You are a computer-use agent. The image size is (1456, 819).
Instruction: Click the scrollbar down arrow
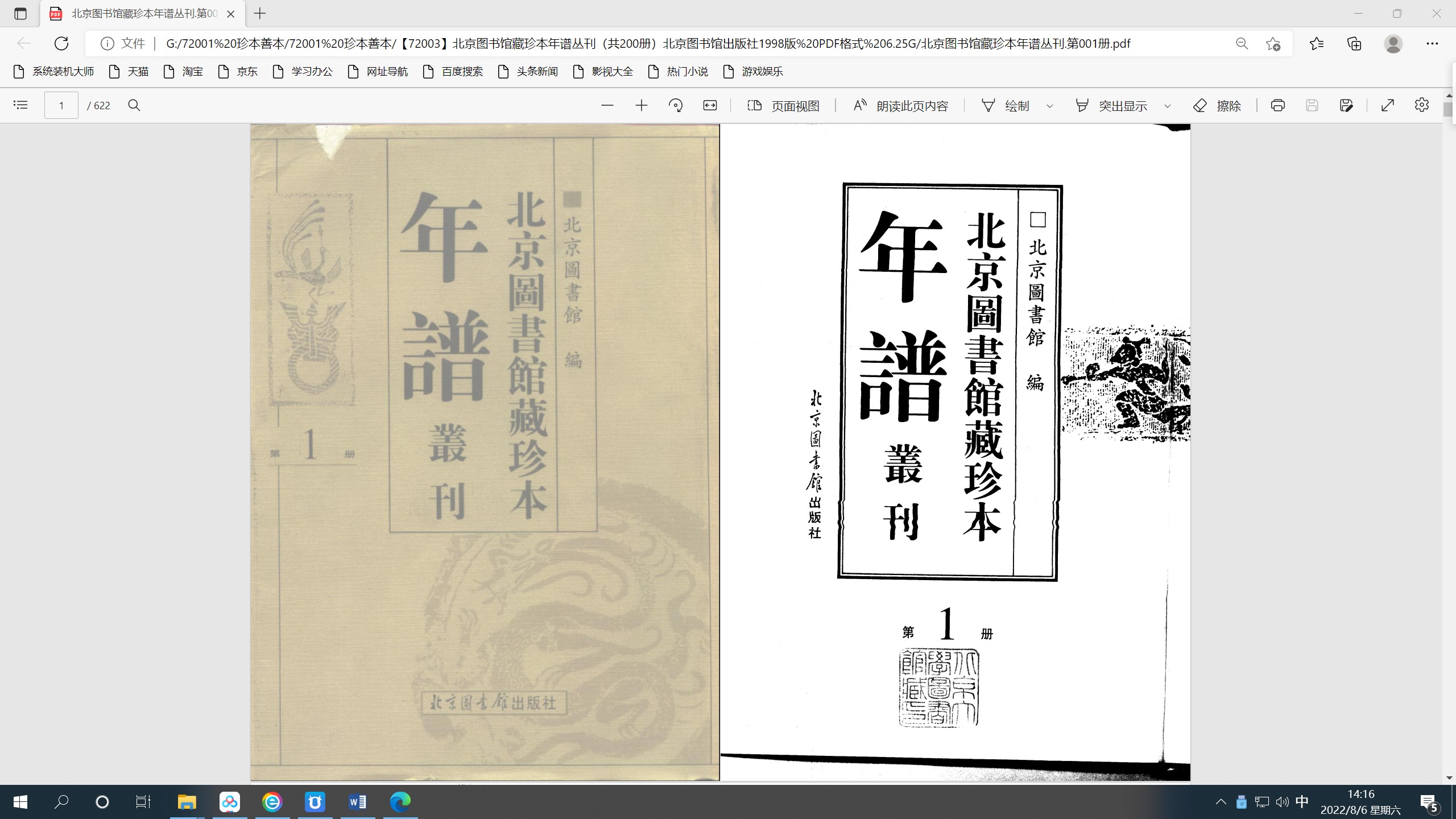[1449, 777]
